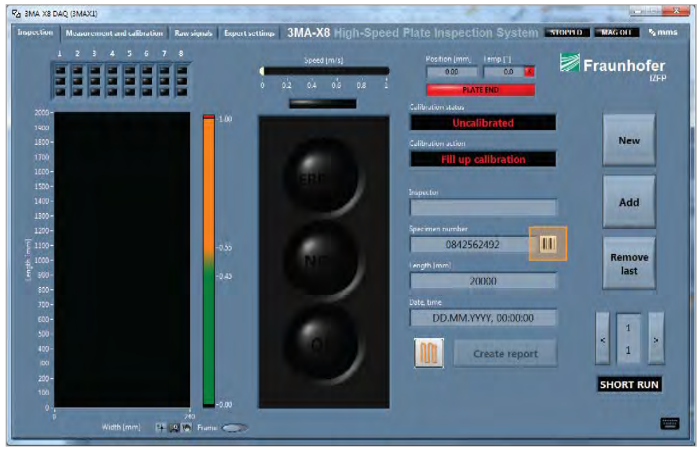Click the top LED of sensor channel 4
The height and width of the screenshot is (451, 700).
[112, 70]
